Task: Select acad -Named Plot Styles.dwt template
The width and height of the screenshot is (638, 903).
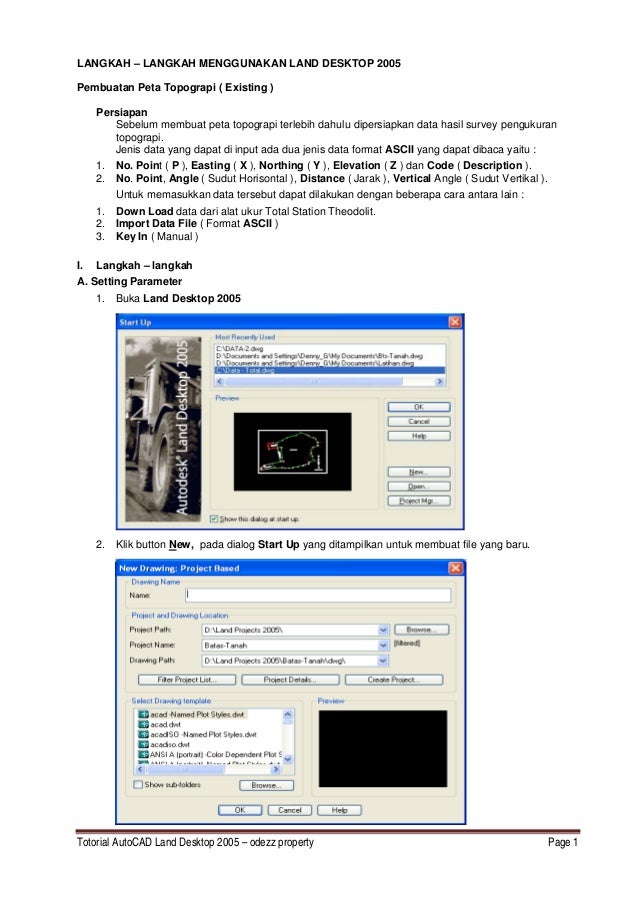Action: coord(192,715)
